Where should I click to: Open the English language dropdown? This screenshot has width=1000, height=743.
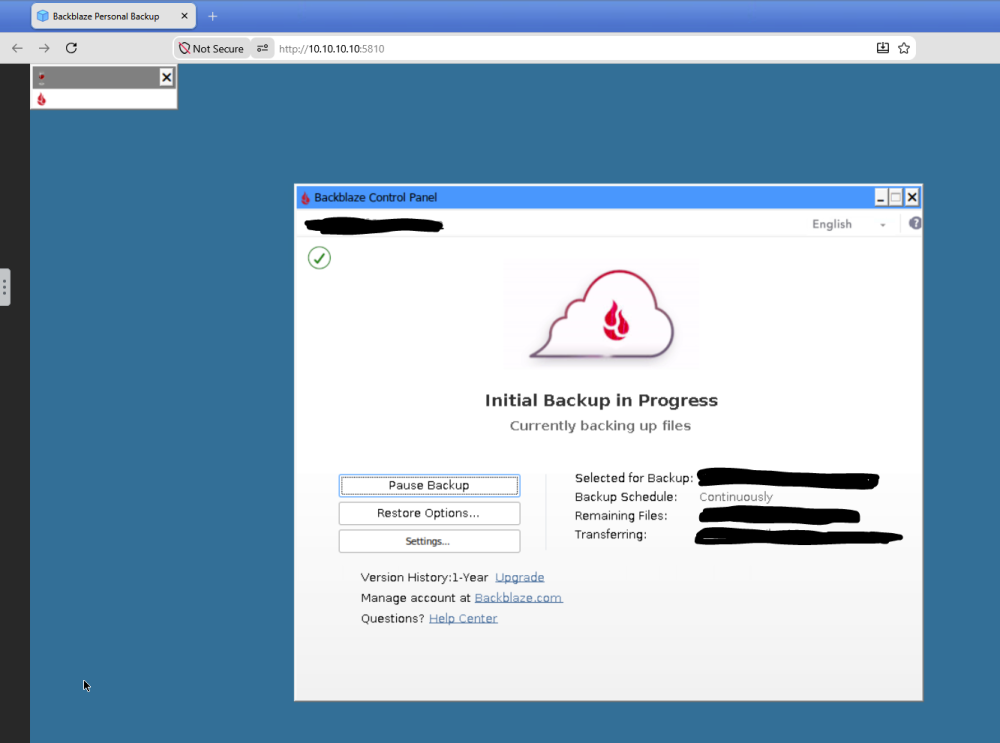(x=848, y=224)
